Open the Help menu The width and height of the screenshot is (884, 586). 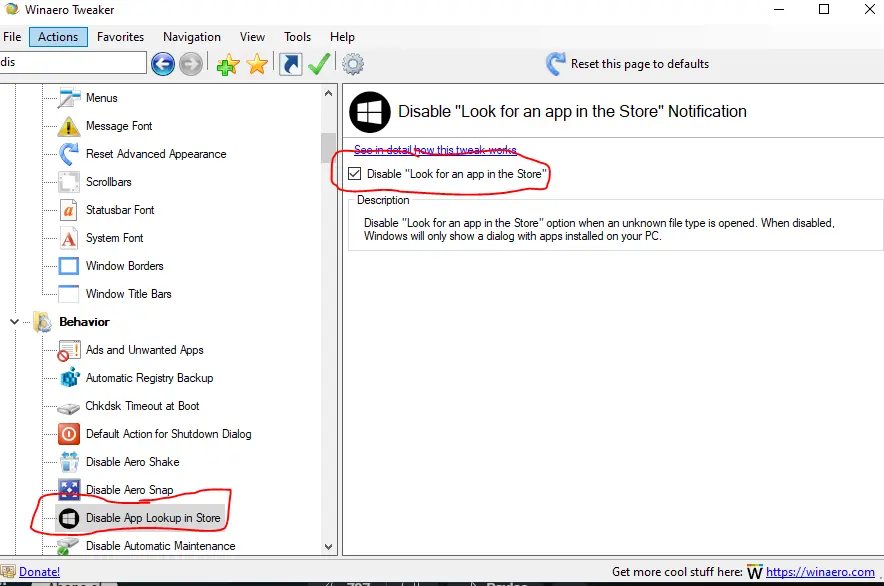[342, 37]
